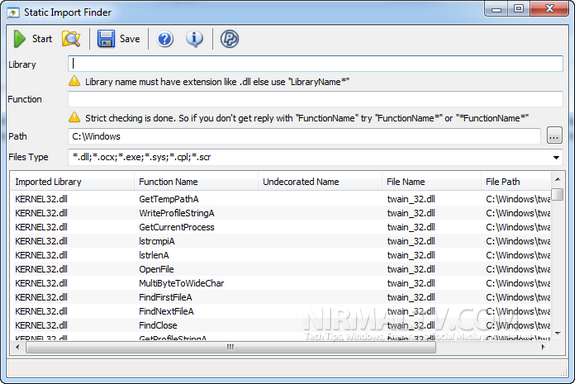Select the WriteProfileStringA row
Image resolution: width=575 pixels, height=384 pixels.
tap(281, 213)
